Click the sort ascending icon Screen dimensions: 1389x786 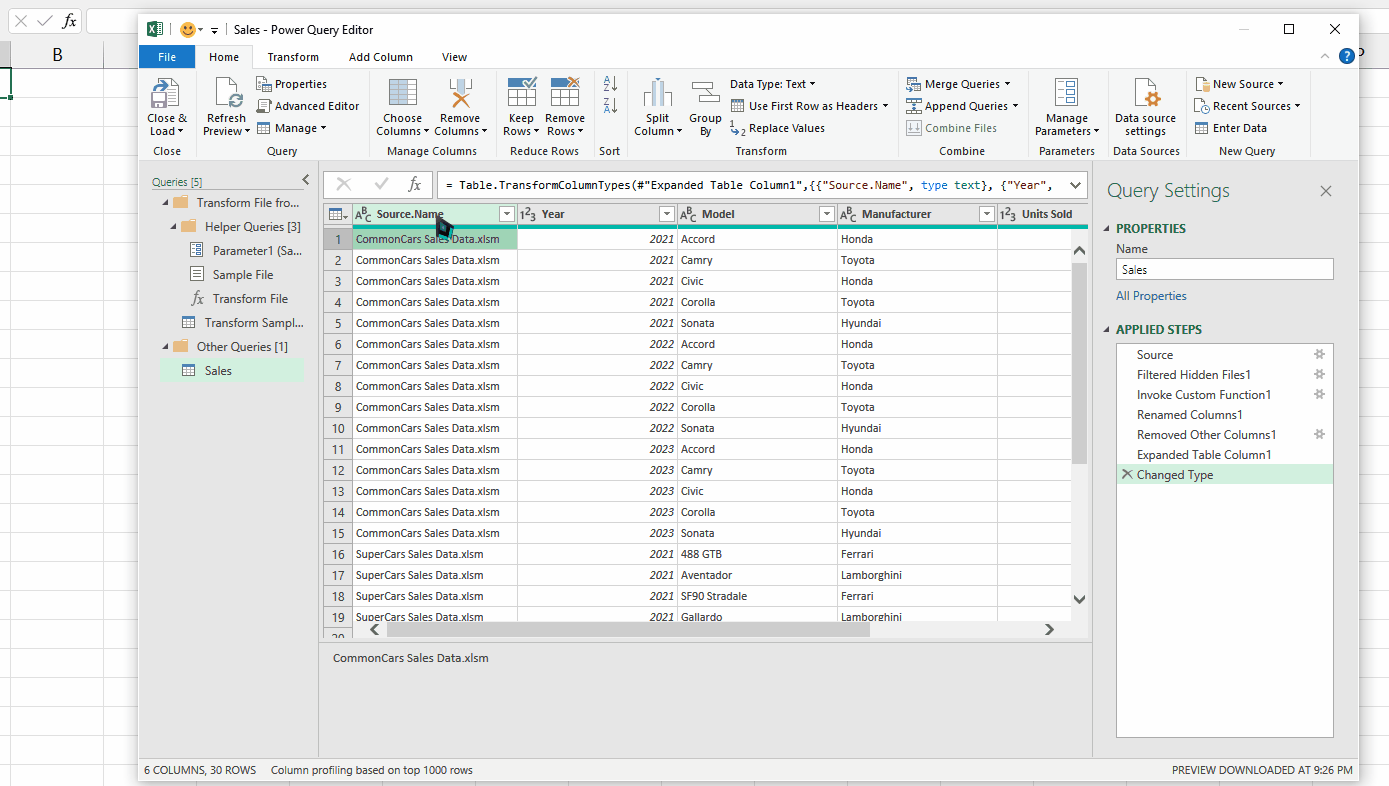pos(610,83)
